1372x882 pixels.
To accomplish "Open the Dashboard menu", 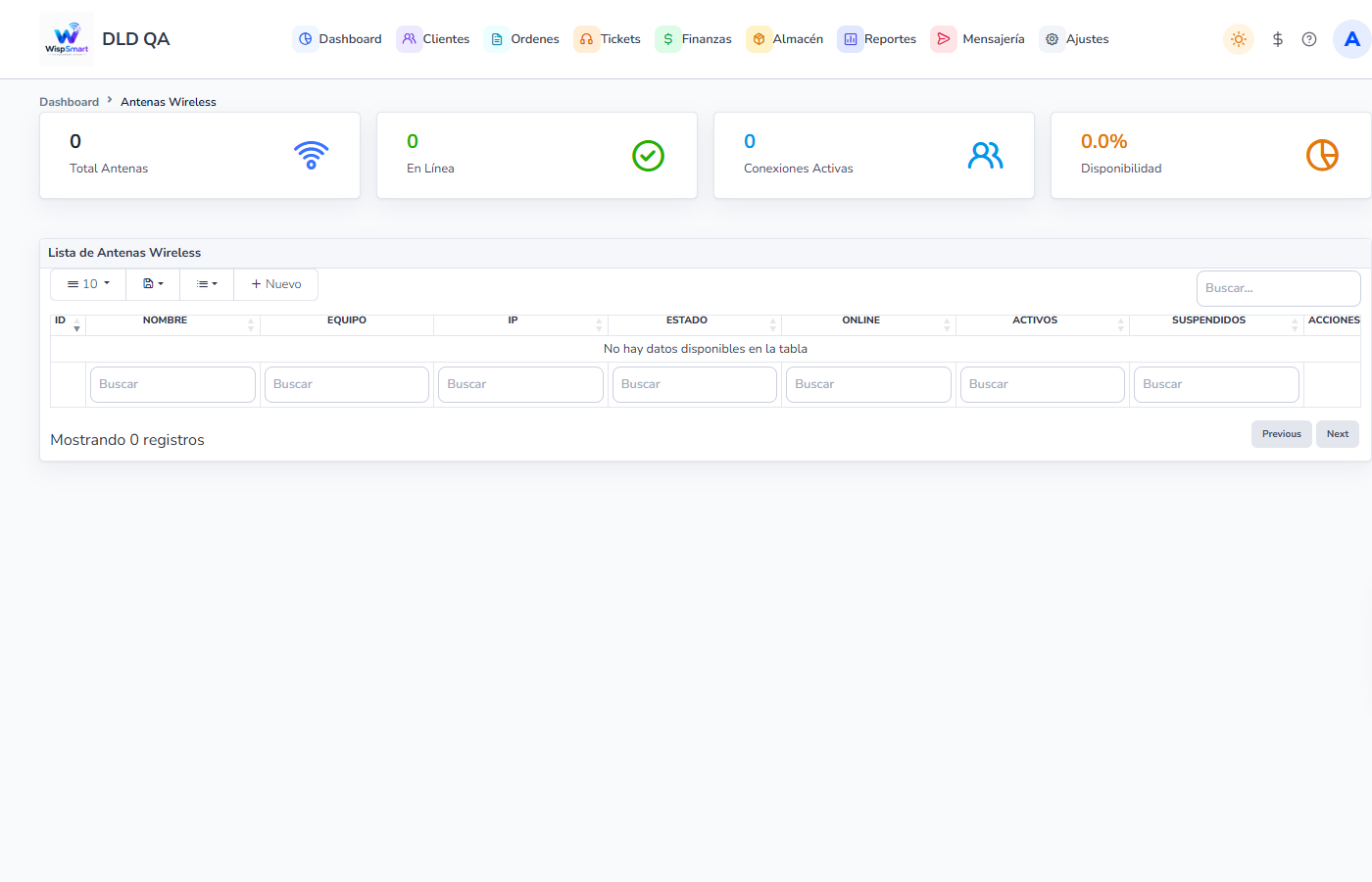I will [x=338, y=39].
